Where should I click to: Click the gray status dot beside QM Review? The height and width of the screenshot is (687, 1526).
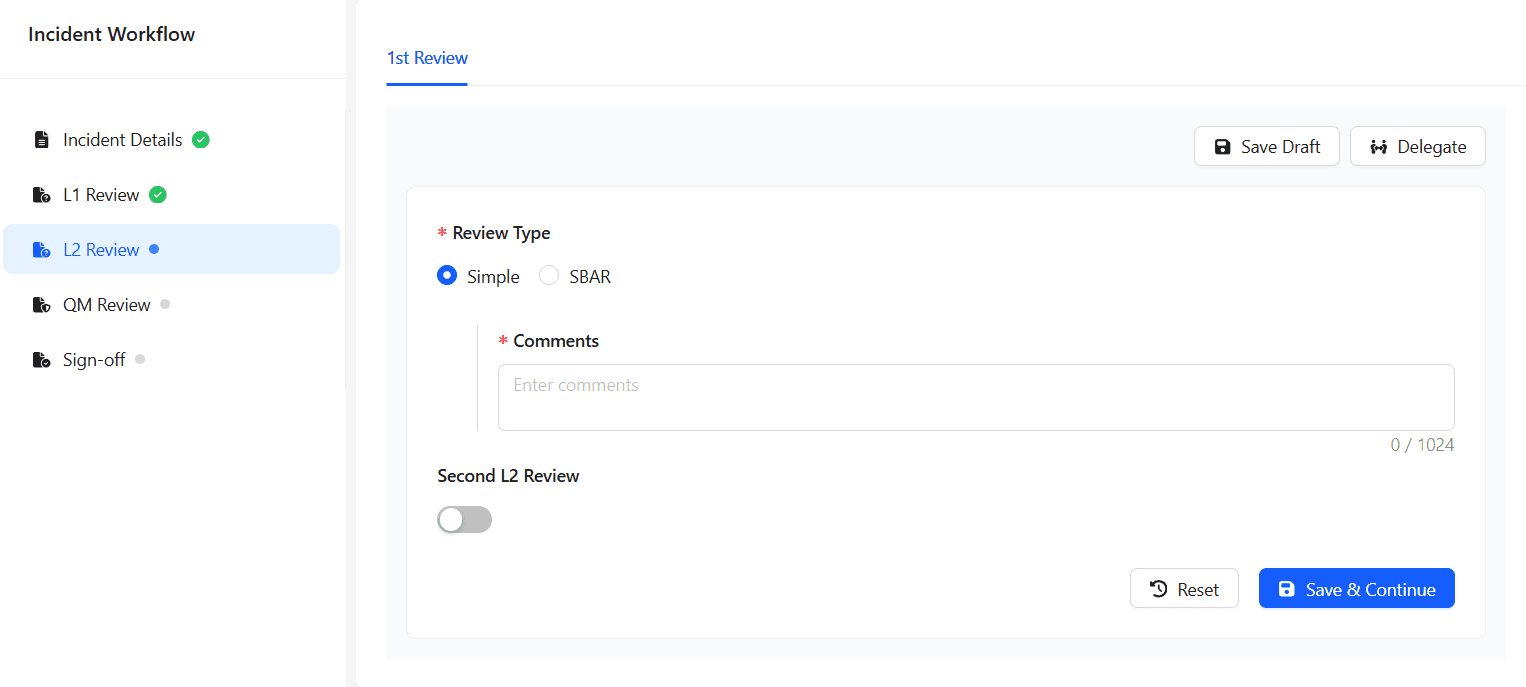(165, 304)
